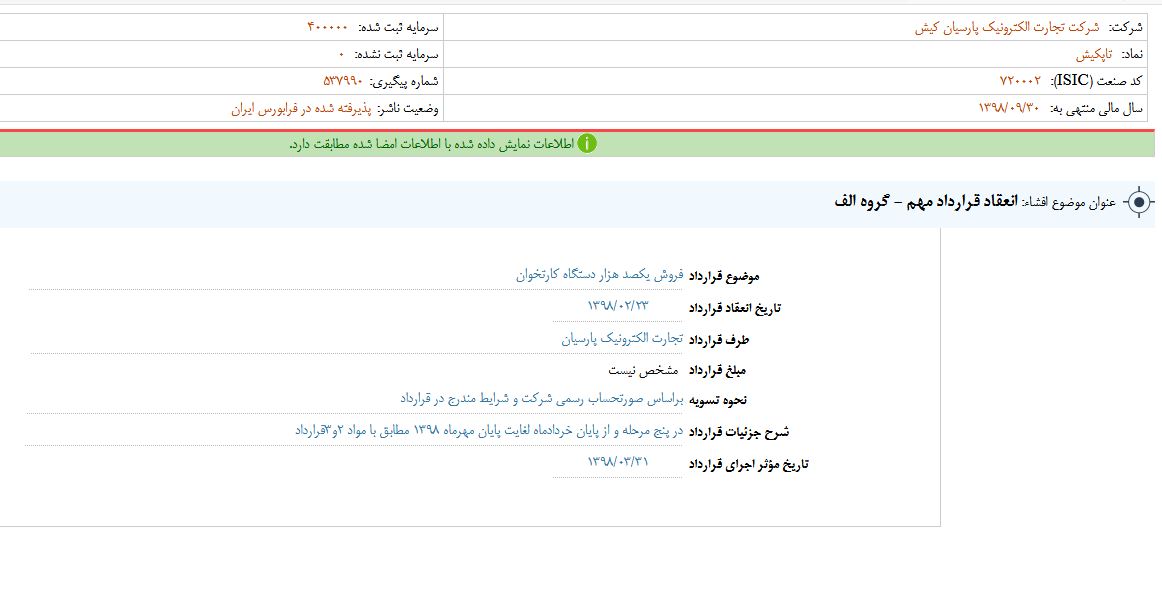Click contract subject field 'فروش یکصد هزار دستگاه کارتخوان'
Image resolution: width=1162 pixels, height=607 pixels.
(x=599, y=274)
